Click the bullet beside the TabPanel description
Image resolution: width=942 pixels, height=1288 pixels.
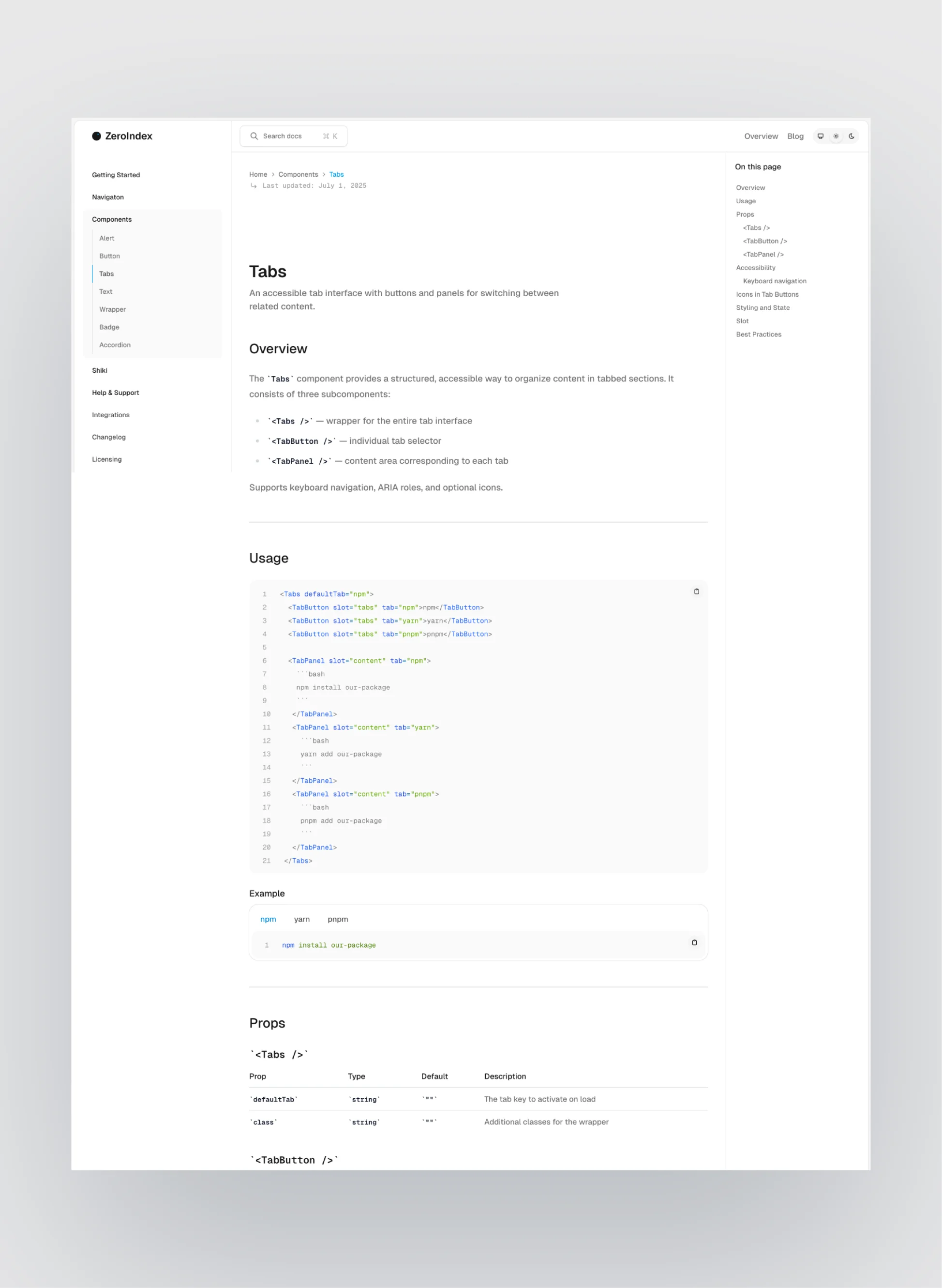(x=258, y=461)
